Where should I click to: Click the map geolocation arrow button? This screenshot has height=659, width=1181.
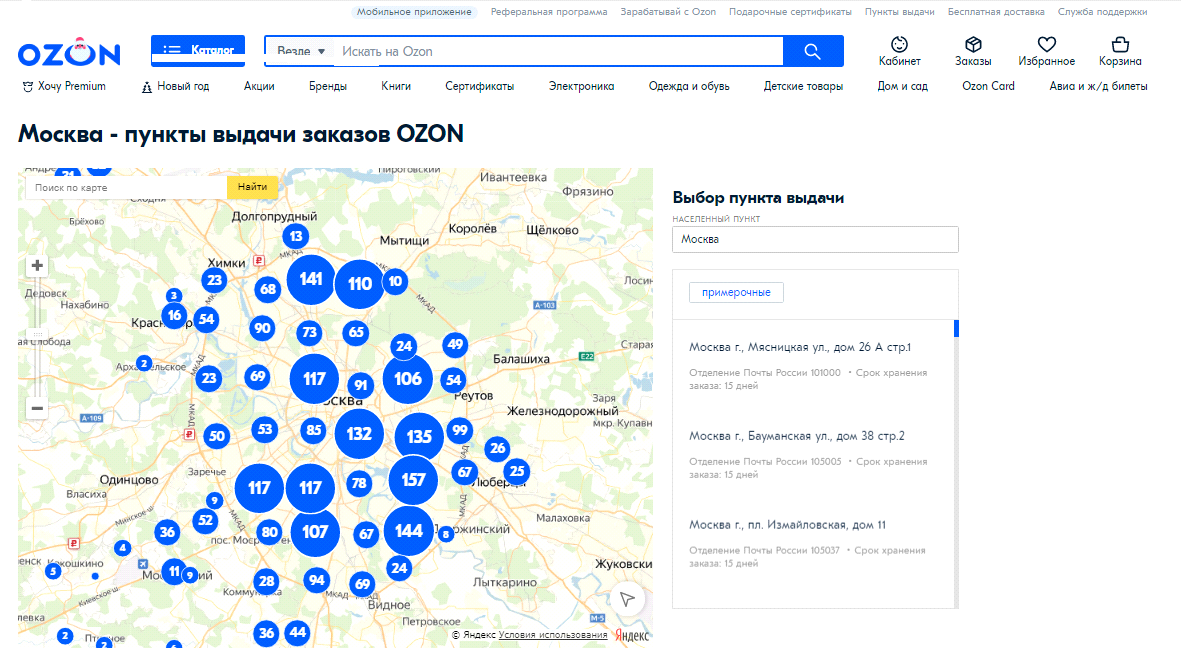(627, 598)
